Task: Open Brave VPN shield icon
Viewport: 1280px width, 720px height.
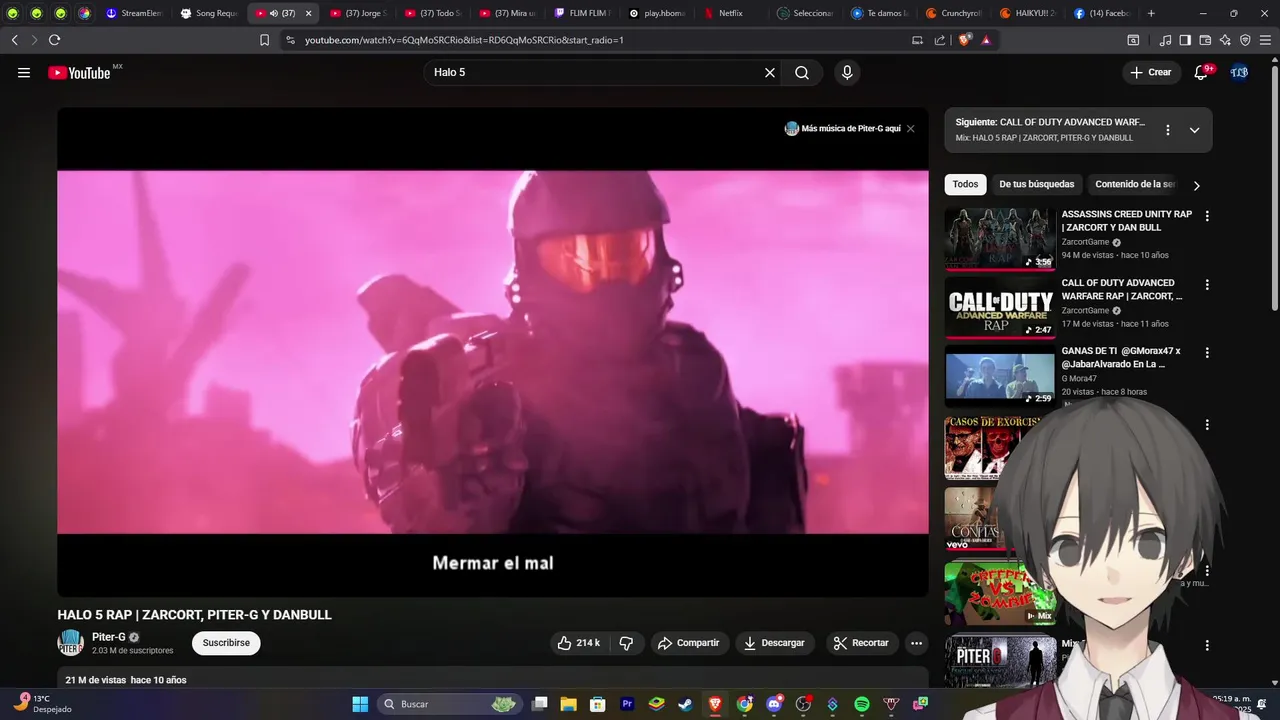Action: click(1245, 40)
